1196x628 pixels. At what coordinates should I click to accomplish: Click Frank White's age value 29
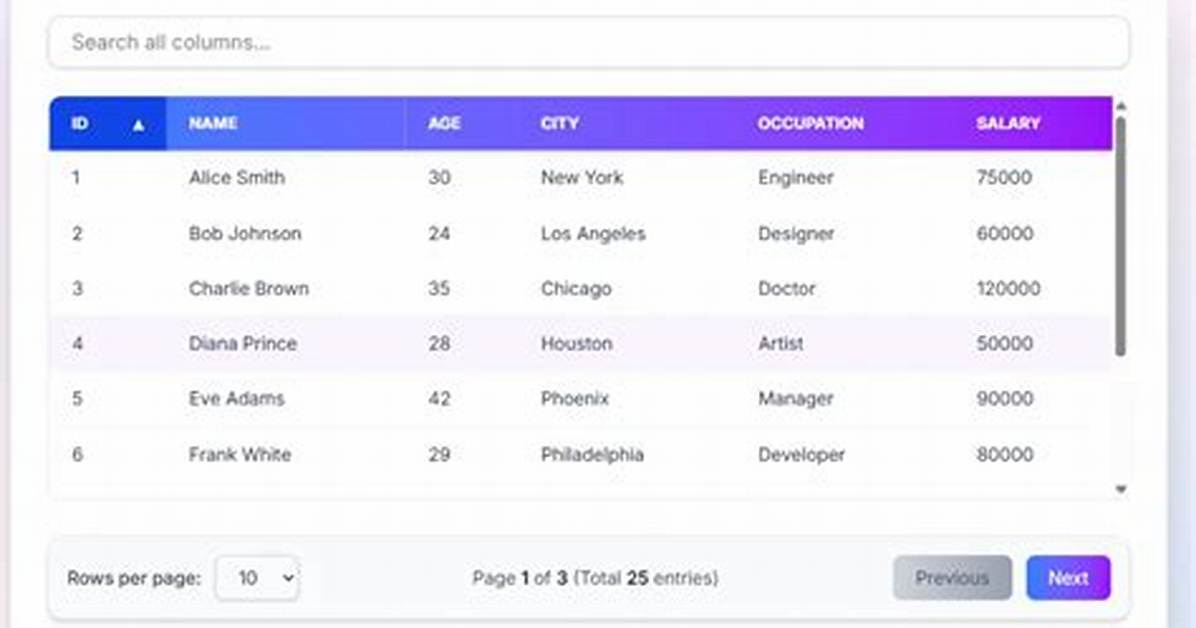439,454
